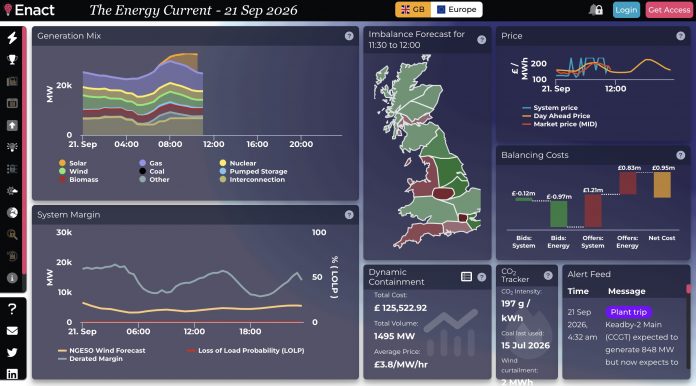Toggle Wind series in Generation Mix legend
Screen dimensions: 696x386
click(73, 171)
